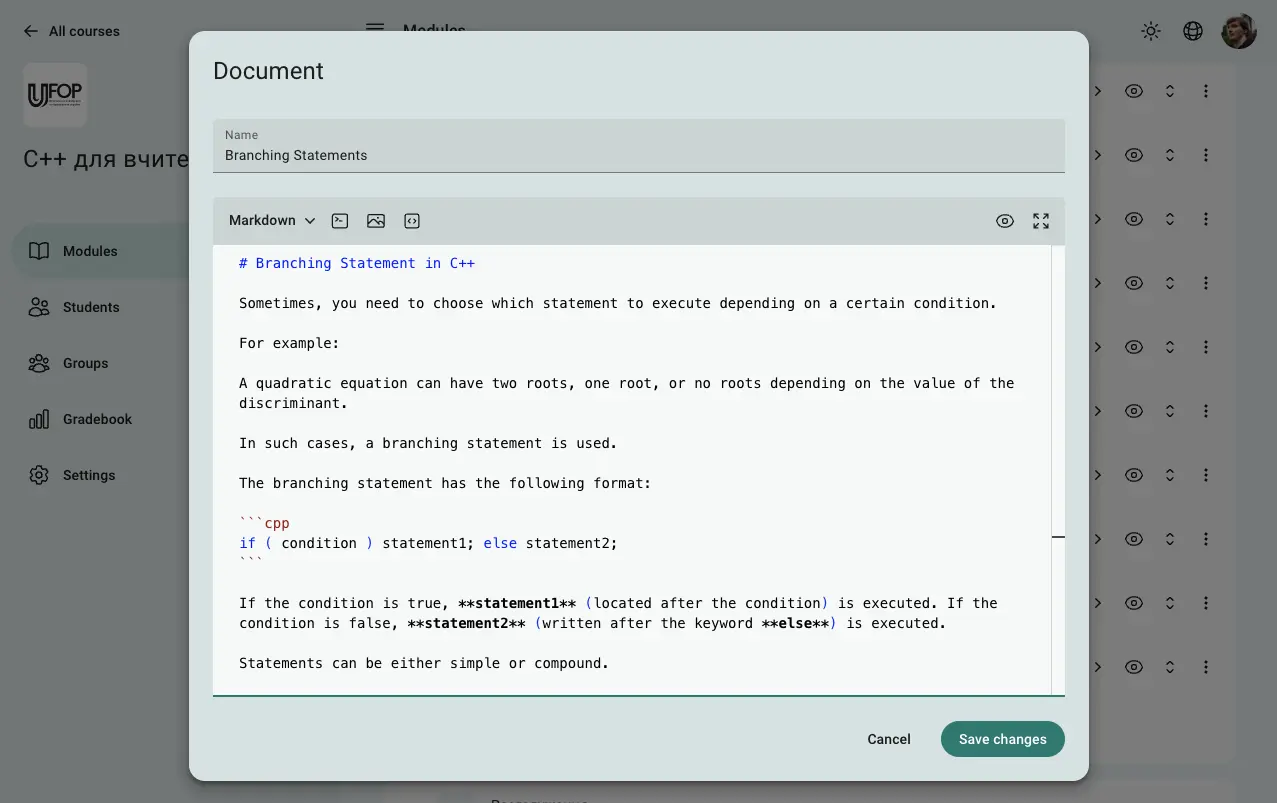Open the Gradebook section

coord(97,419)
